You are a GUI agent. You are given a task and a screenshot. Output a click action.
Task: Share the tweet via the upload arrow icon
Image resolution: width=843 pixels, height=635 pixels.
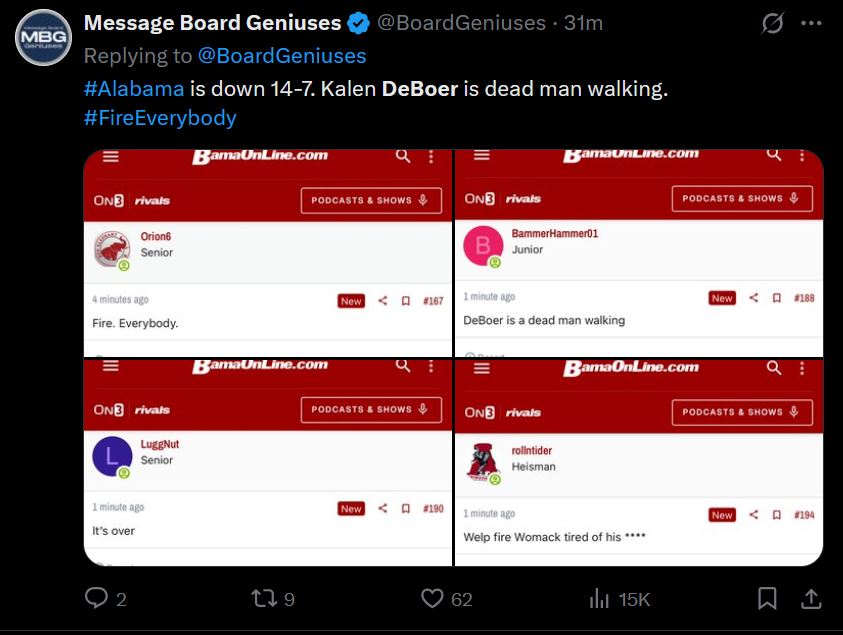tap(811, 598)
